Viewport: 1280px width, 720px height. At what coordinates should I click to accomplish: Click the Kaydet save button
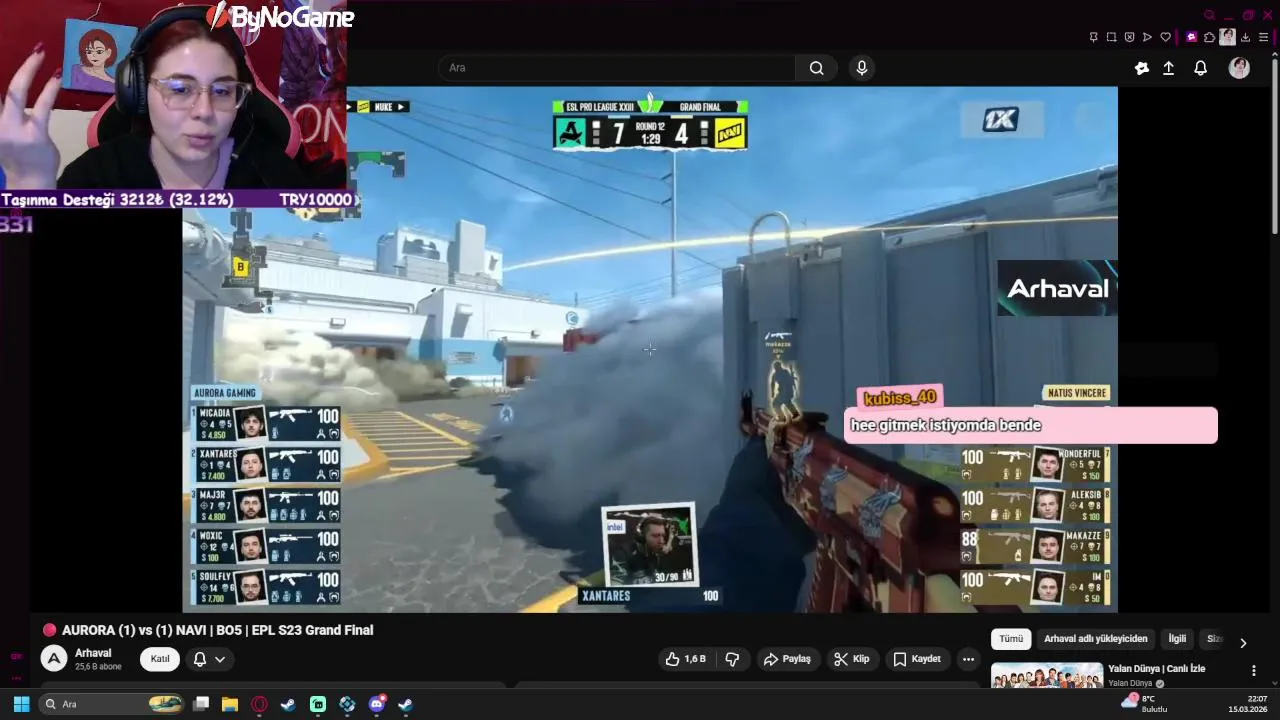(917, 659)
